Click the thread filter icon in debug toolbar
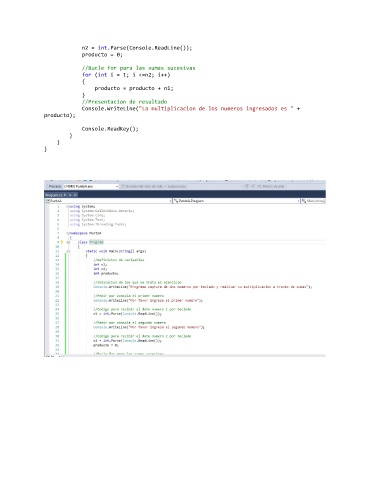Viewport: 370px width, 480px height. (247, 186)
